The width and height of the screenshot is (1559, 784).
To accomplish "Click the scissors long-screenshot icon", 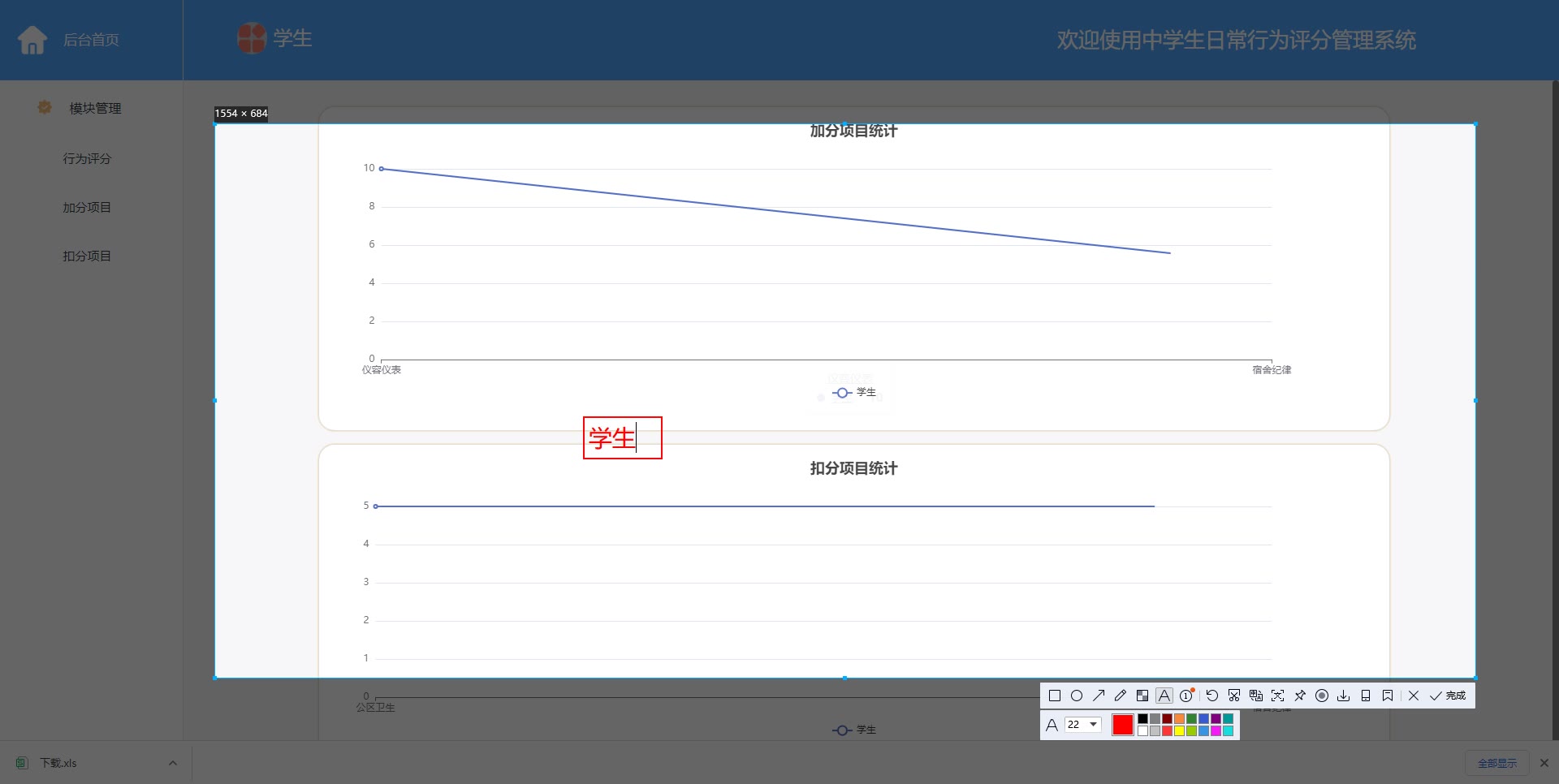I will (x=1234, y=696).
